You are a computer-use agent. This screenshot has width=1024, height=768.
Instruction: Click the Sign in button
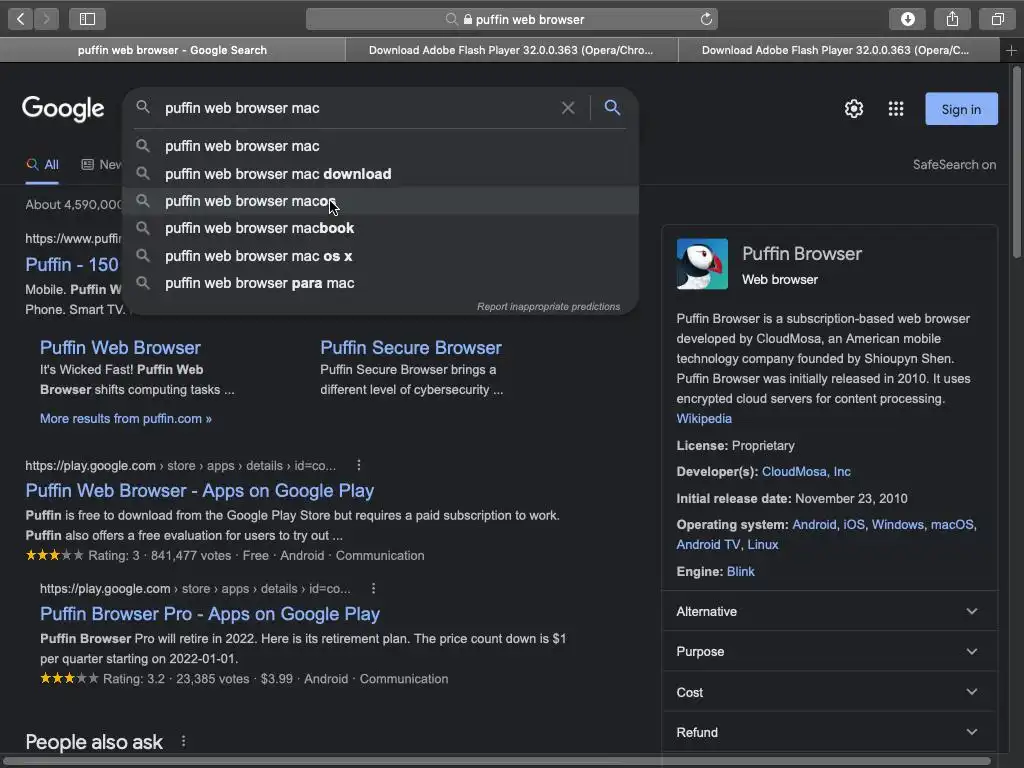961,109
